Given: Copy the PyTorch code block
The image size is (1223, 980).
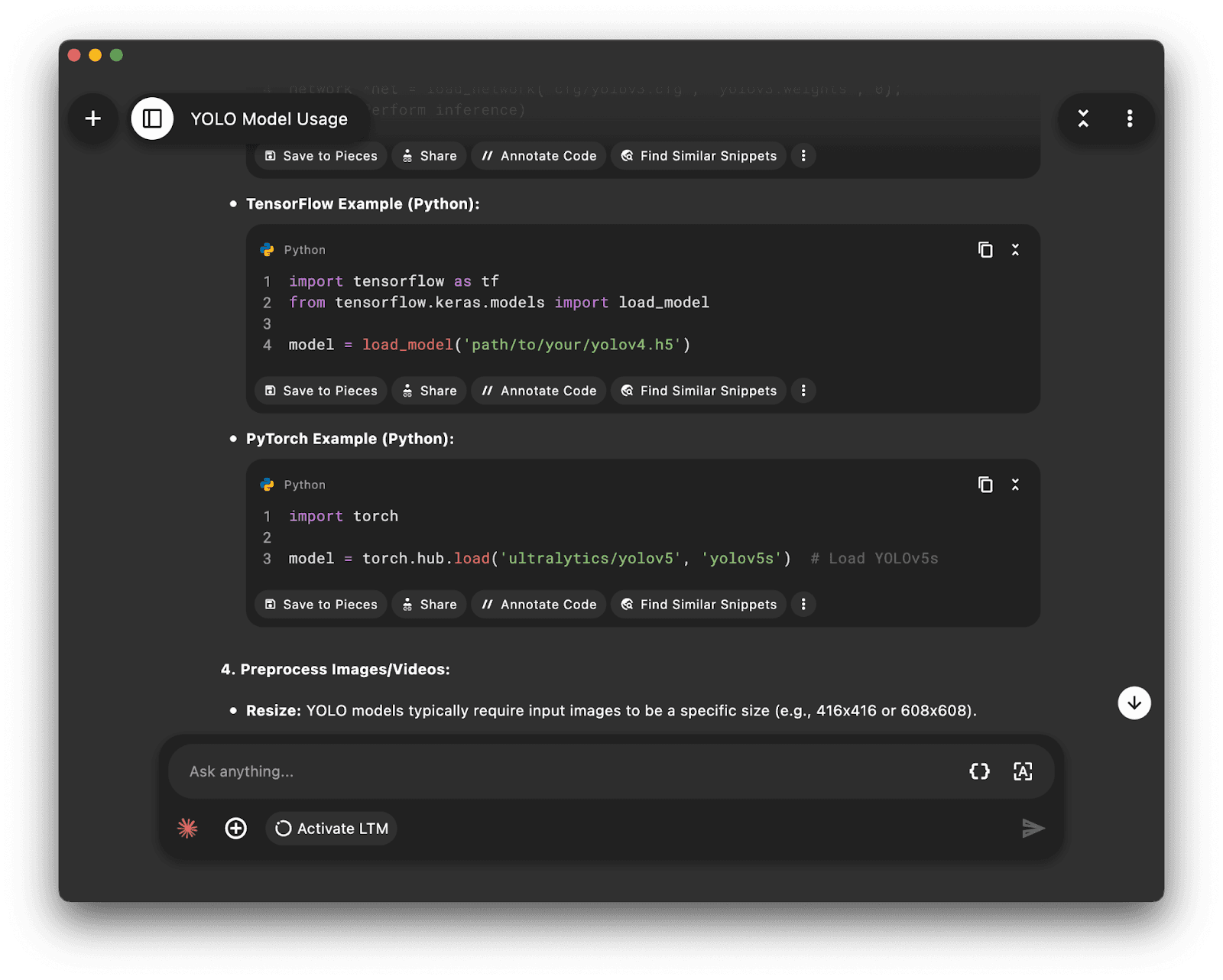Looking at the screenshot, I should (x=985, y=485).
